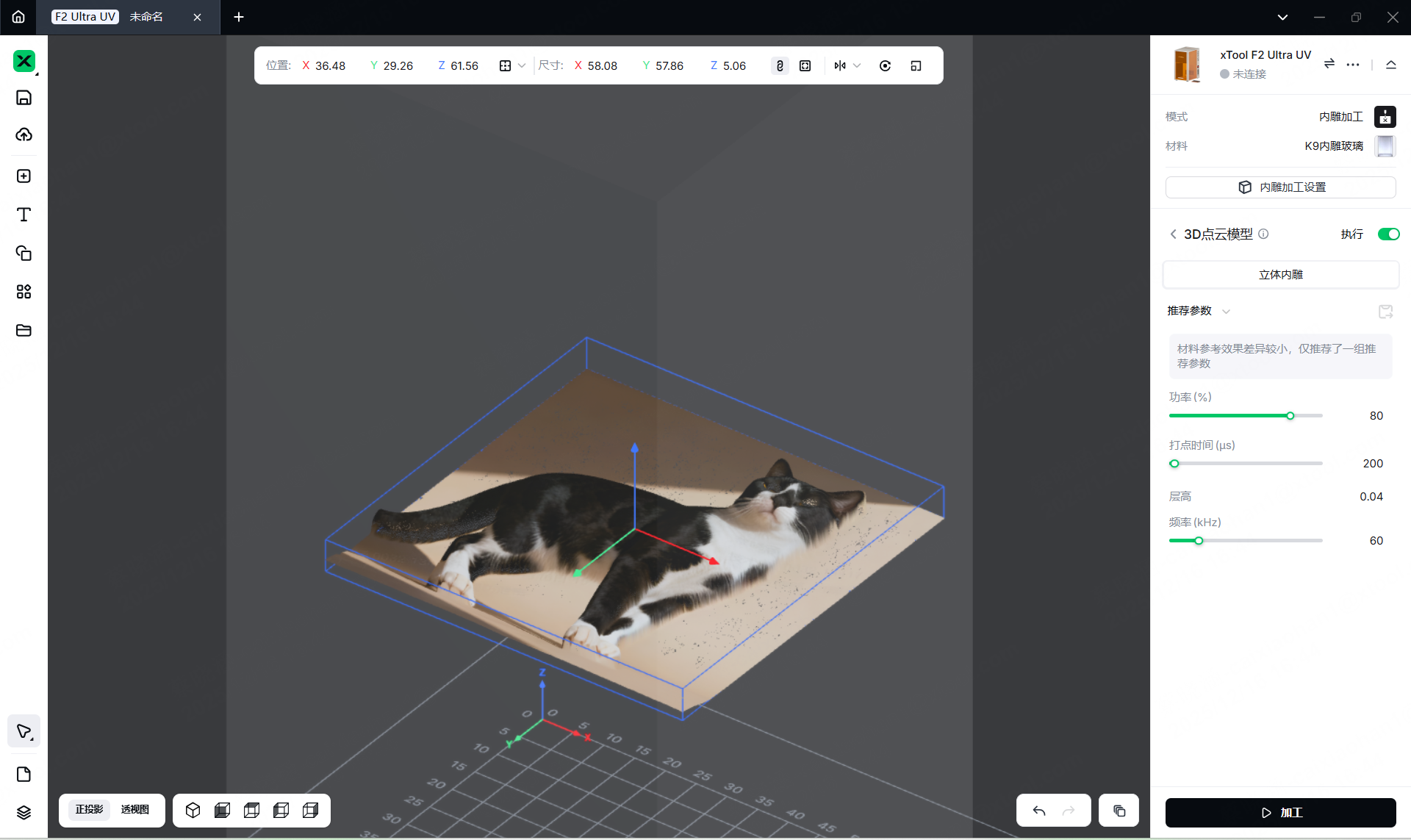Open the position anchor dropdown arrow

tap(522, 65)
